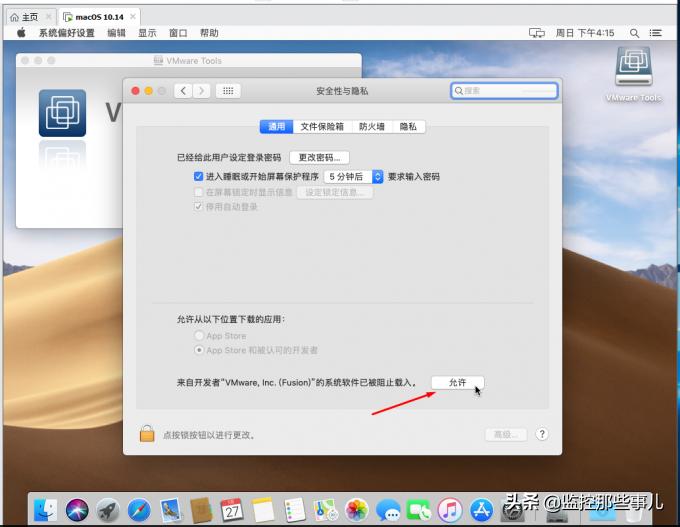This screenshot has height=527, width=680.
Task: Click the 更改密码 button
Action: [319, 157]
